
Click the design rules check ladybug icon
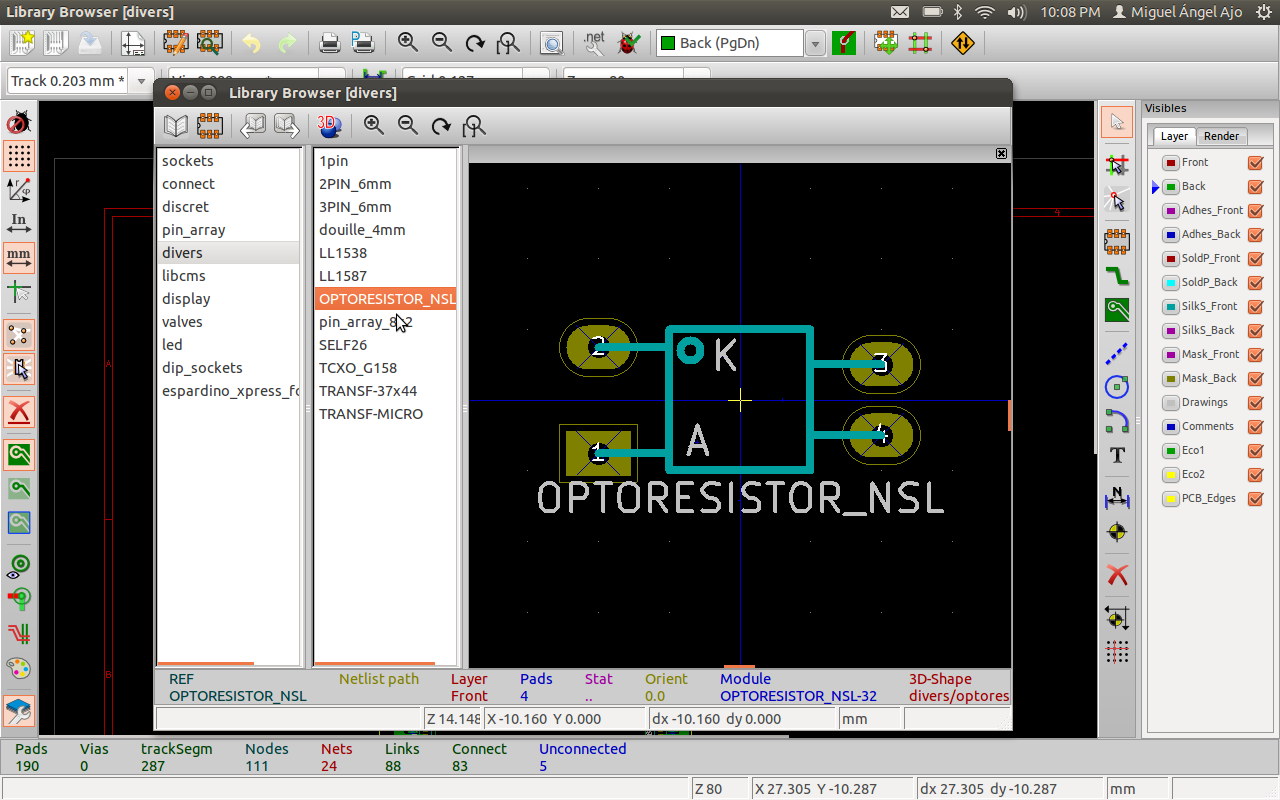tap(629, 43)
